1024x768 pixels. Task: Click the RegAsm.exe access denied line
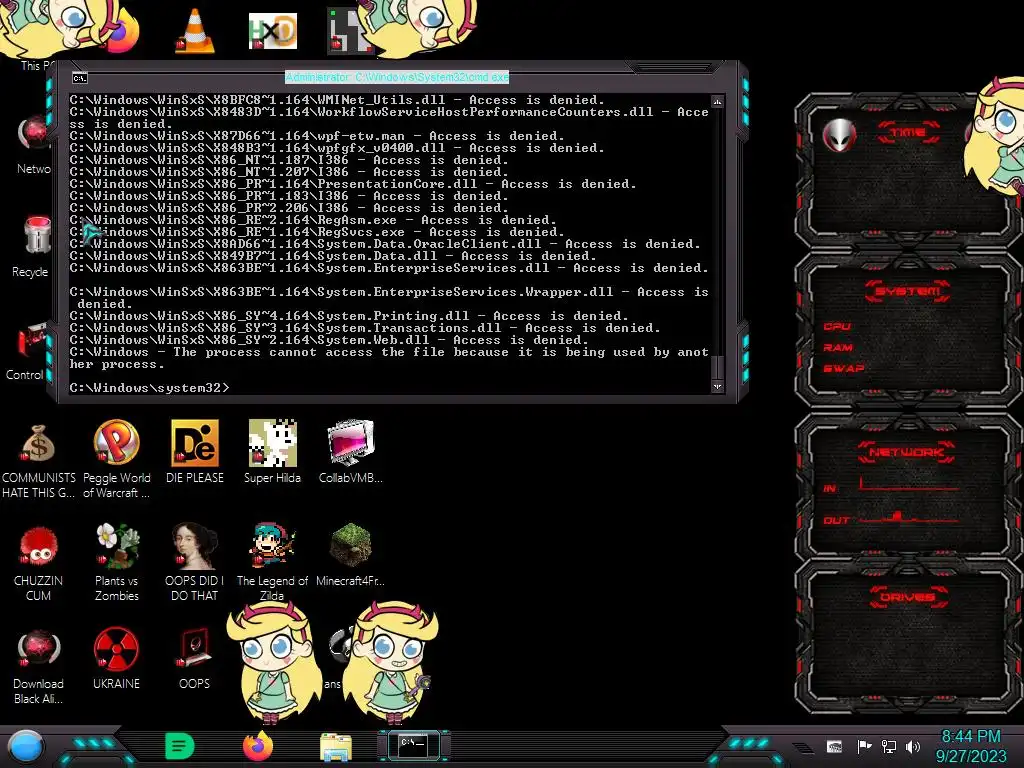point(313,220)
